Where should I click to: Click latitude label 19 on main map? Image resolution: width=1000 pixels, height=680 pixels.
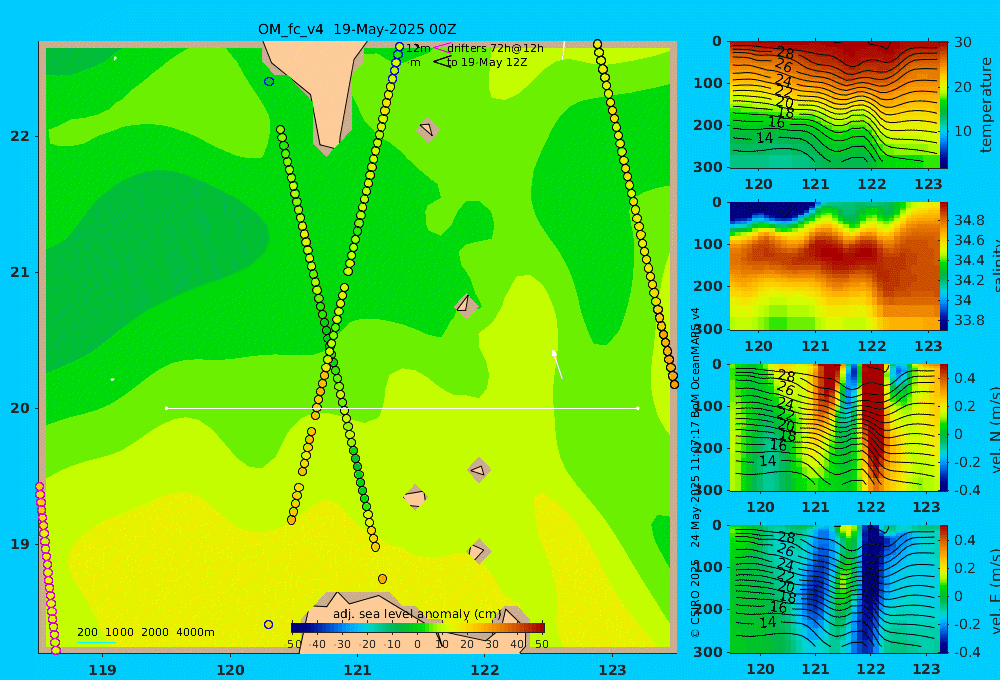20,544
